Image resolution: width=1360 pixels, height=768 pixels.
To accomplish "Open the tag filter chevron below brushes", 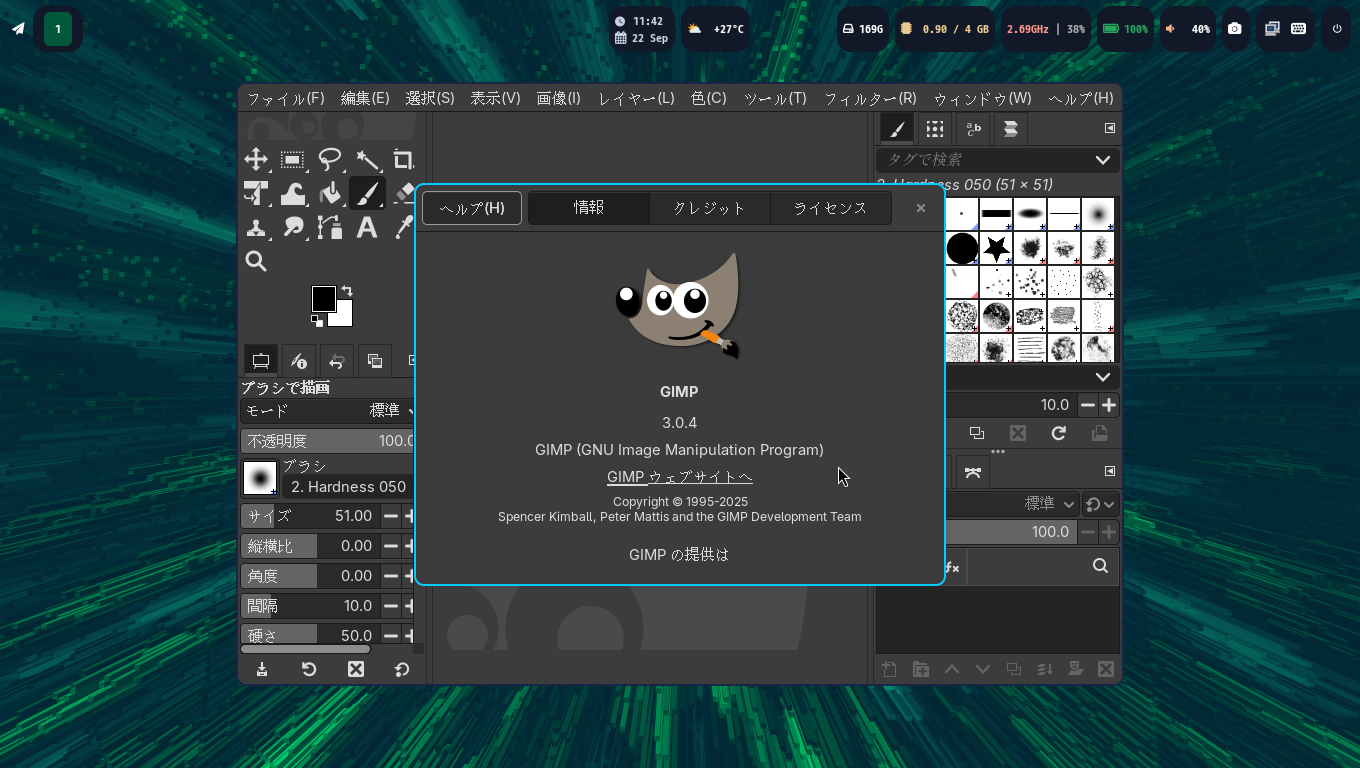I will pos(1102,377).
